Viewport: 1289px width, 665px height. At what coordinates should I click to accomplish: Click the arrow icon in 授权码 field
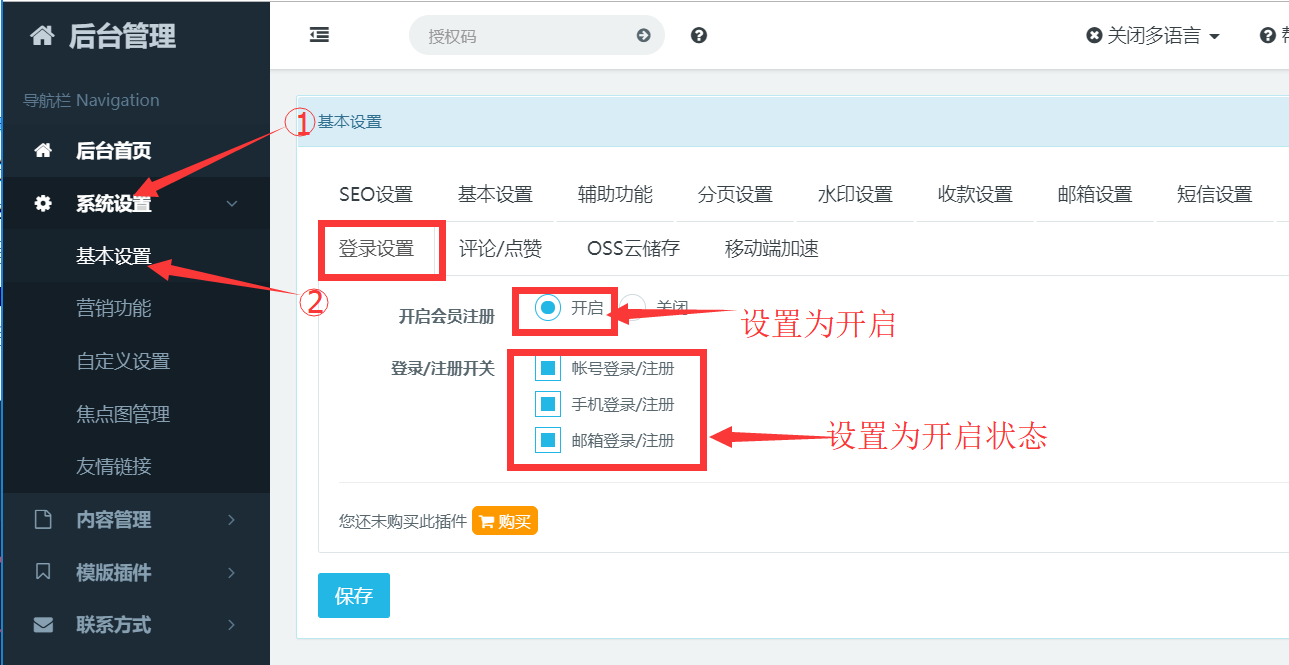643,36
